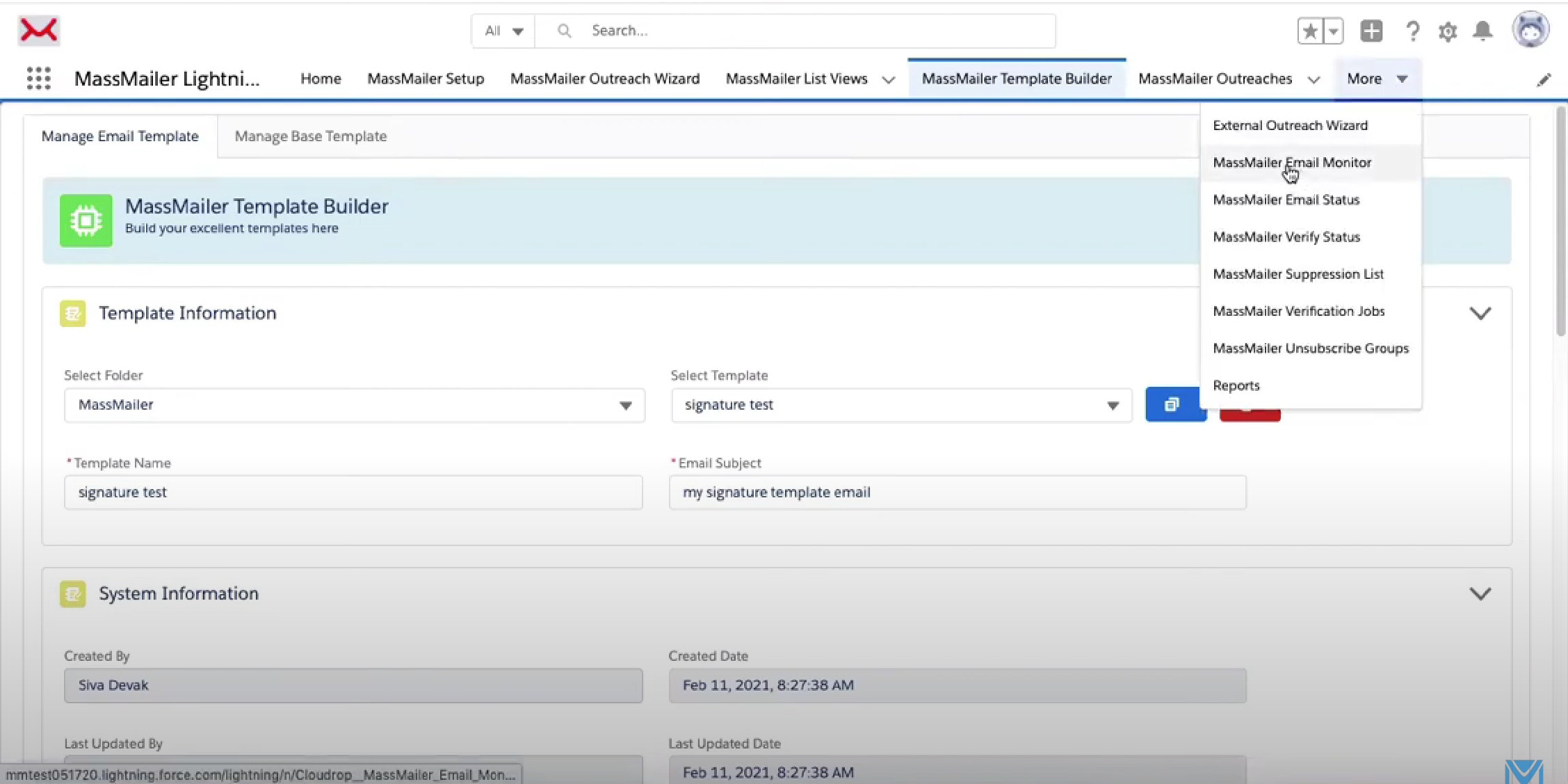Select External Outreach Wizard in menu

pos(1311,125)
